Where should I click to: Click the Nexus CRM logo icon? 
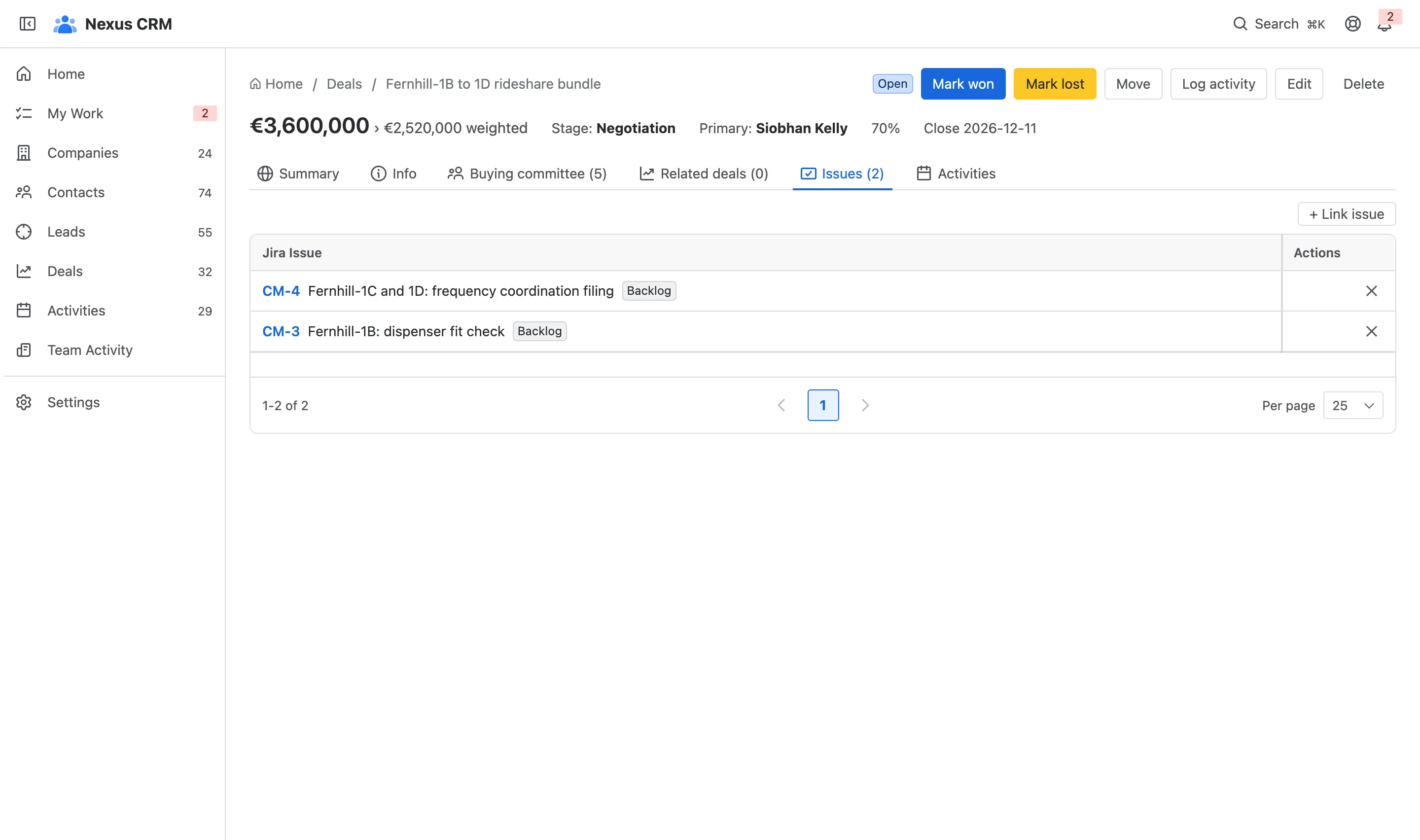pyautogui.click(x=65, y=24)
